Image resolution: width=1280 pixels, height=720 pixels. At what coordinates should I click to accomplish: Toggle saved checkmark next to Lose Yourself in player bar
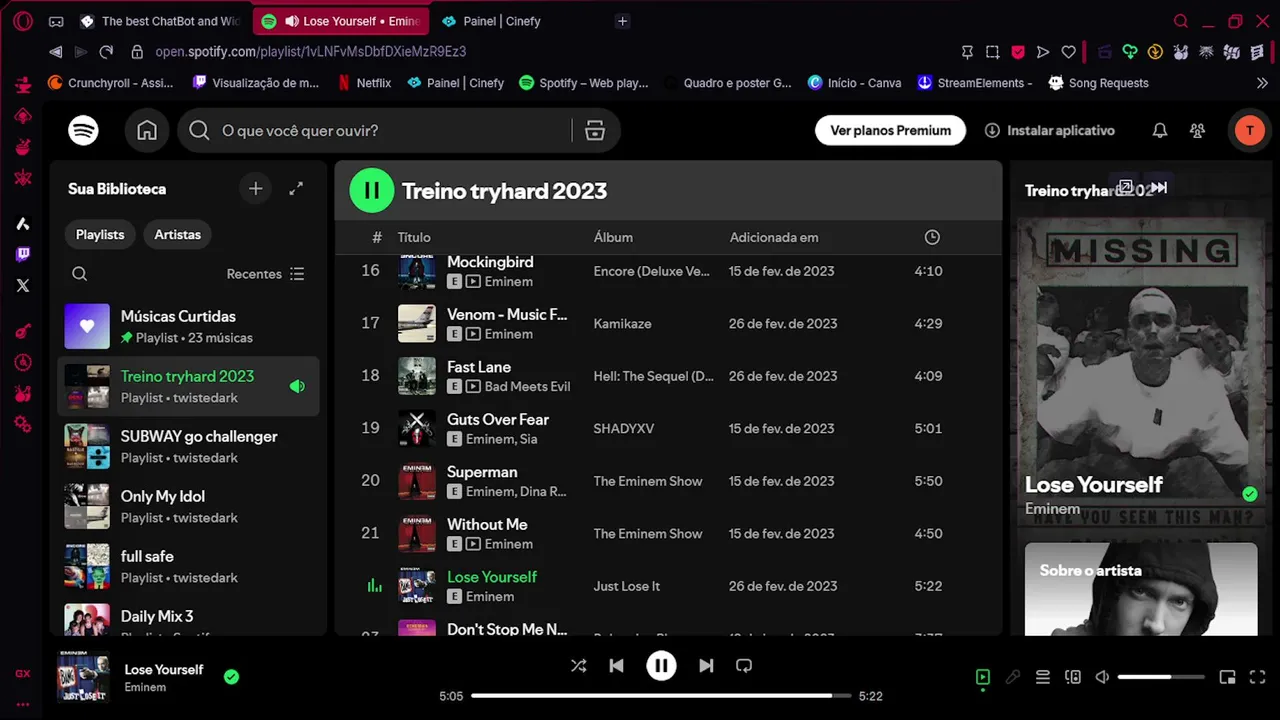pos(231,677)
